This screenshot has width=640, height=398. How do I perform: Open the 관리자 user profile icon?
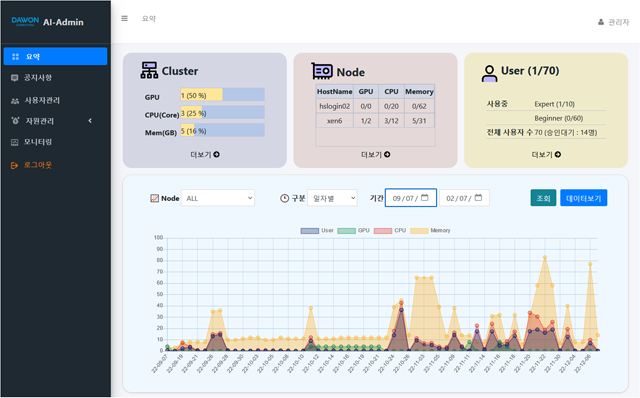click(x=601, y=22)
